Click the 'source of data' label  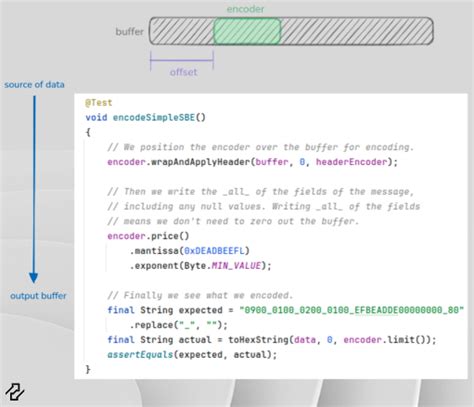click(x=34, y=85)
